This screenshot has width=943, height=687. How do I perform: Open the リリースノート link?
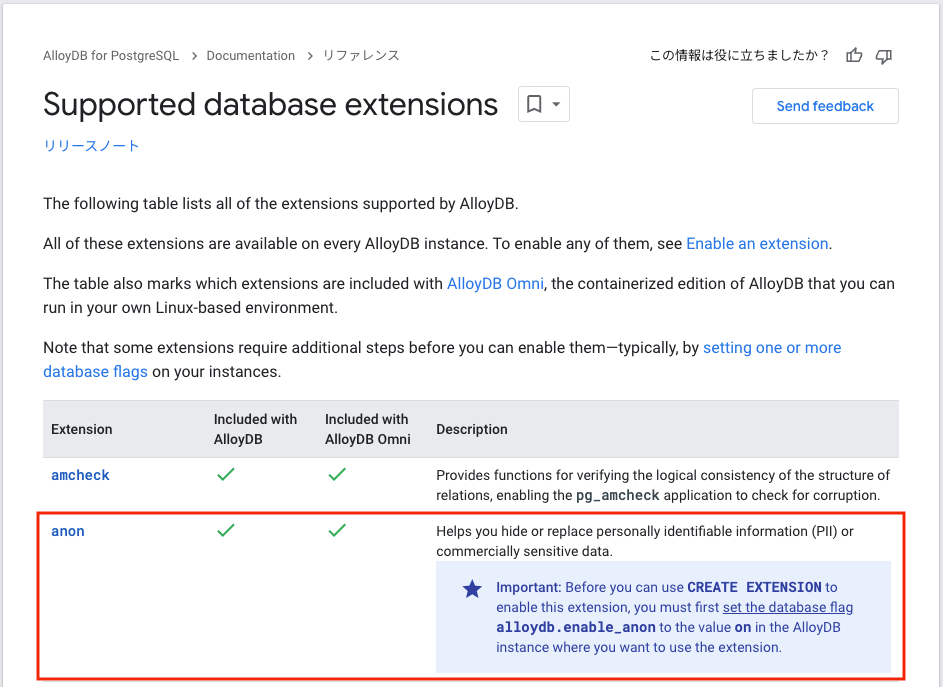point(91,146)
